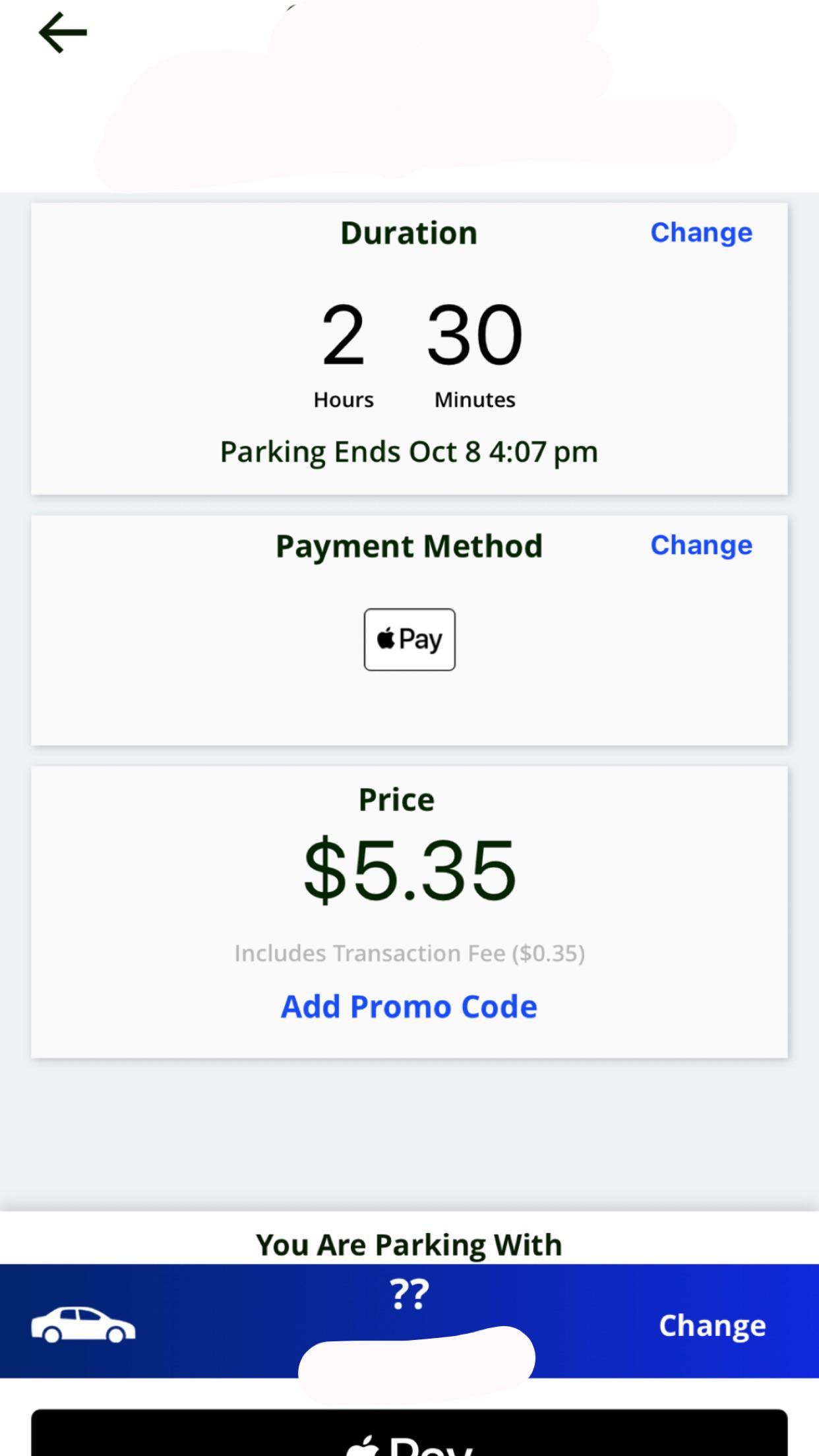Tap the 30 minutes value

coord(475,335)
